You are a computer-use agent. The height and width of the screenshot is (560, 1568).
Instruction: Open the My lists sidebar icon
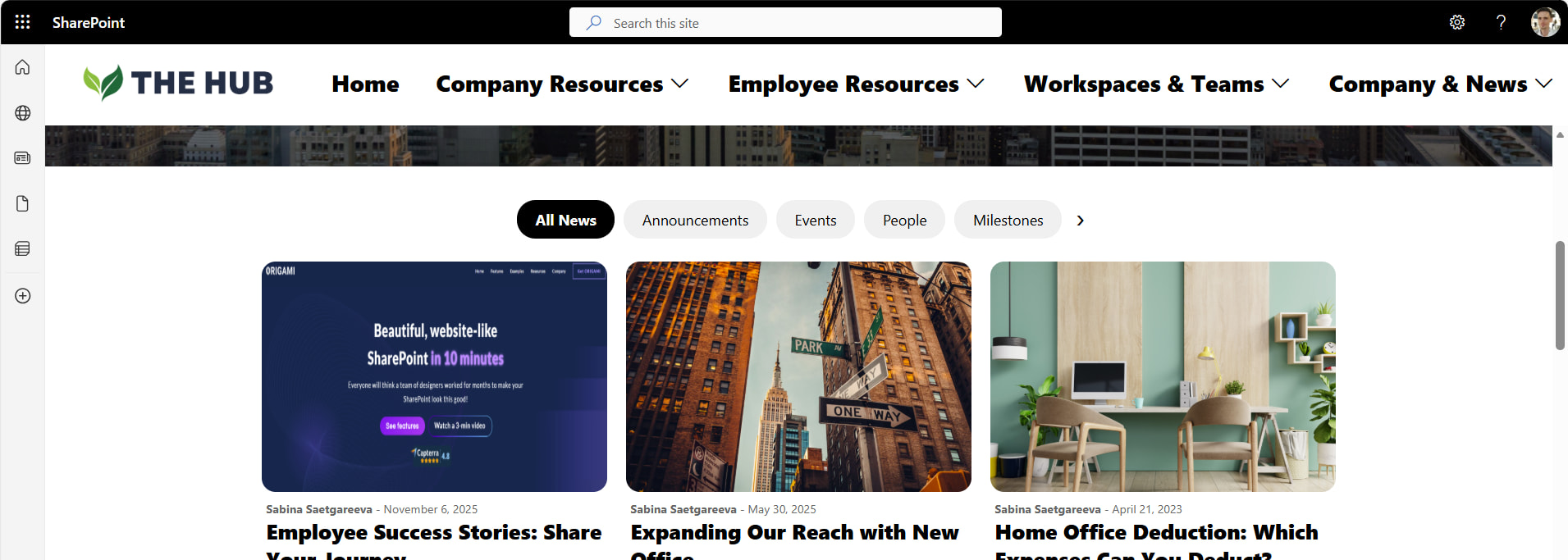point(23,248)
